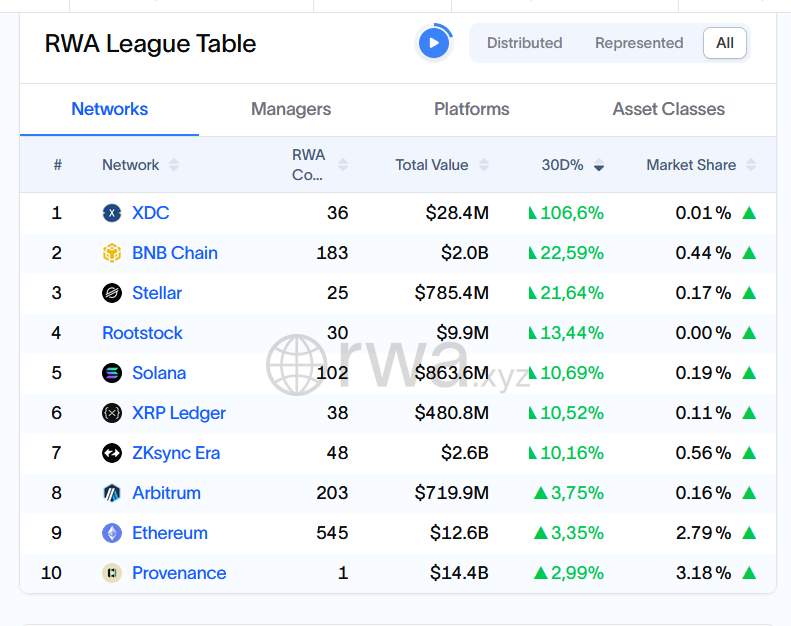Switch to the Managers tab
Image resolution: width=791 pixels, height=626 pixels.
click(x=291, y=109)
